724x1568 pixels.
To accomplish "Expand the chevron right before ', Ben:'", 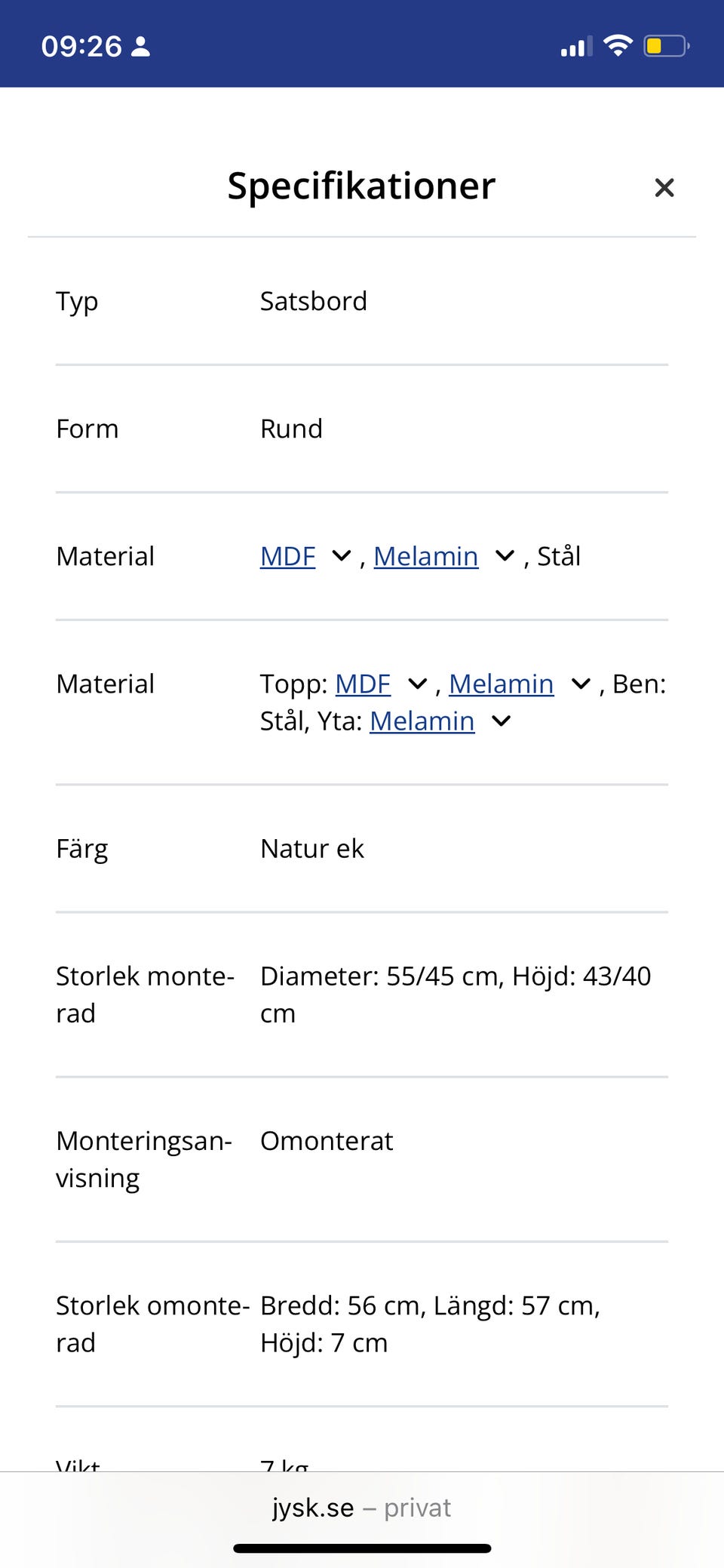I will [x=581, y=684].
